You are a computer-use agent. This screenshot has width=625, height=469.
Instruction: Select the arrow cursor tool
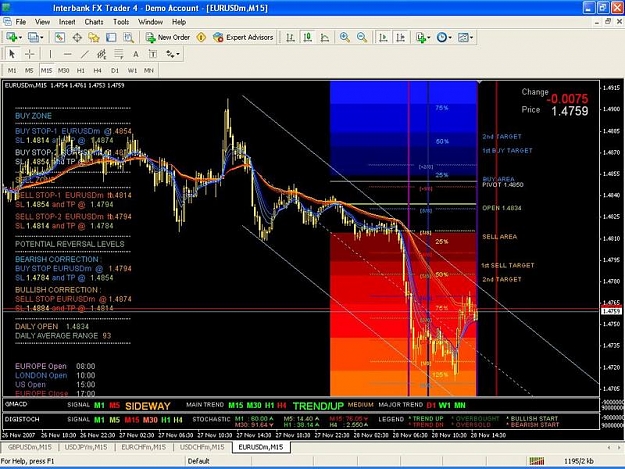[12, 54]
